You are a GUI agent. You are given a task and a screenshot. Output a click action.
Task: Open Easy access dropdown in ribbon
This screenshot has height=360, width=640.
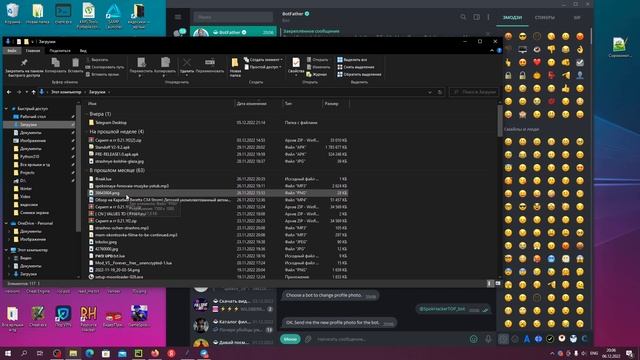coord(263,67)
